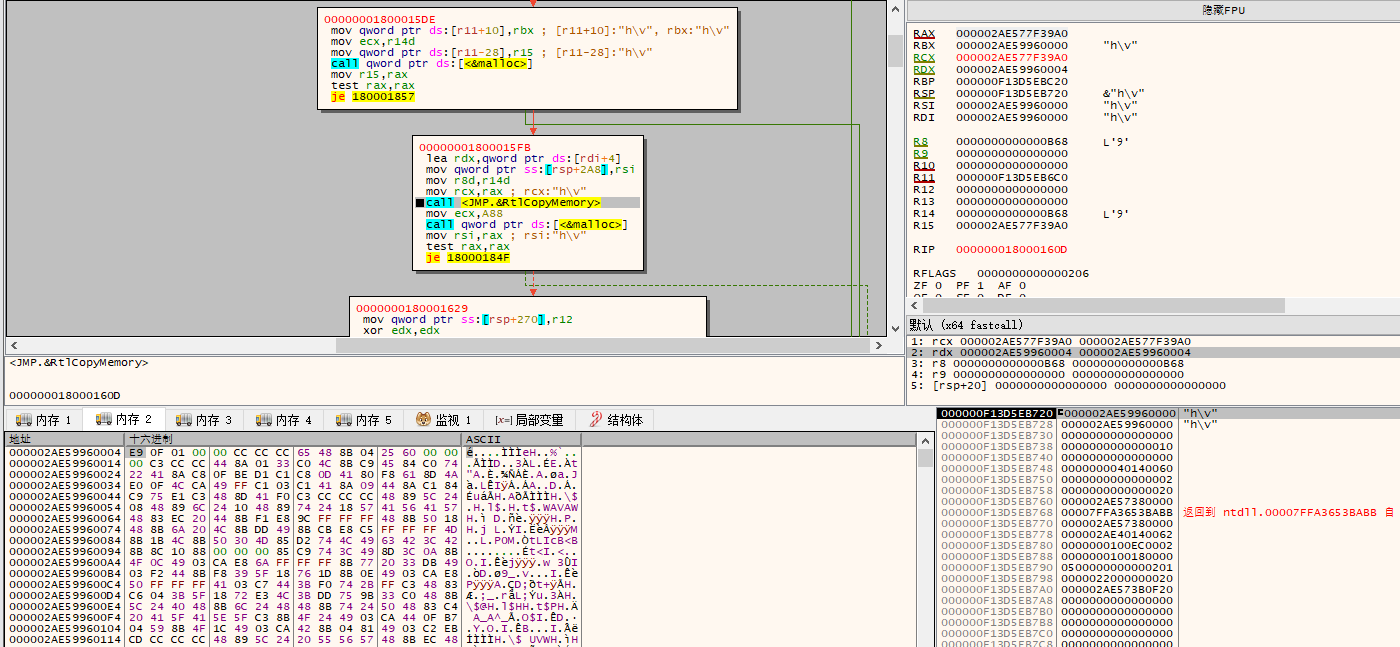Select the mov r15,rax instruction

369,75
